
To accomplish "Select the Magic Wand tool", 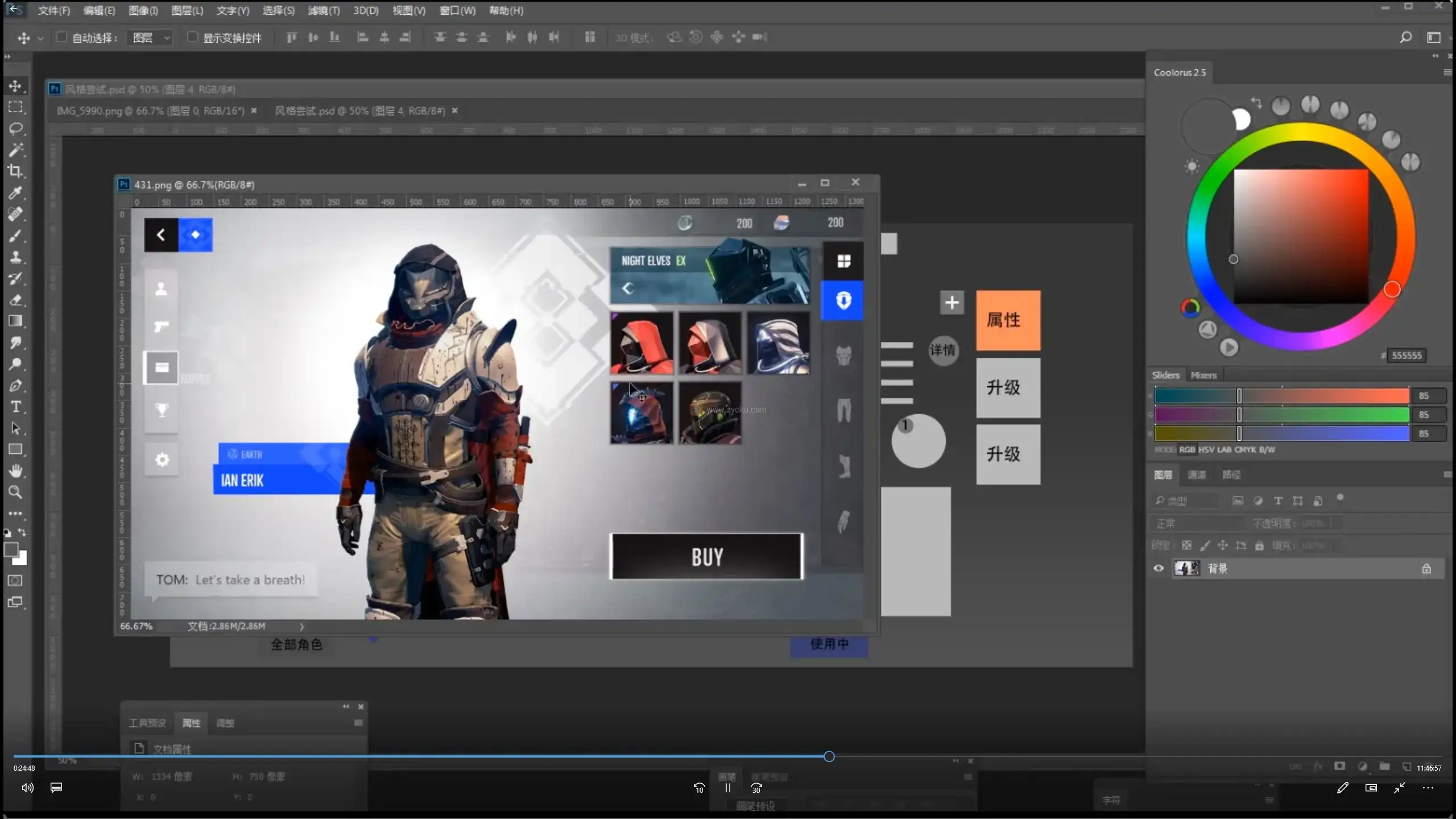I will (x=15, y=150).
